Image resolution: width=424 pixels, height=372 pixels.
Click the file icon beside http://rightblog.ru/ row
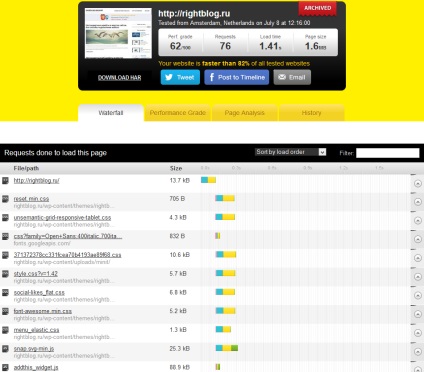(x=5, y=181)
